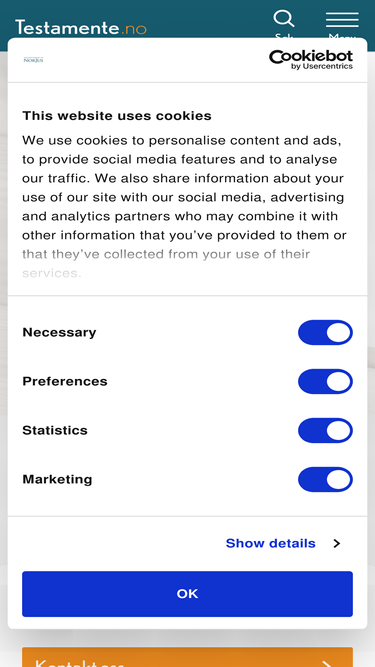Image resolution: width=375 pixels, height=667 pixels.
Task: Click the faded cookie description text
Action: click(166, 263)
